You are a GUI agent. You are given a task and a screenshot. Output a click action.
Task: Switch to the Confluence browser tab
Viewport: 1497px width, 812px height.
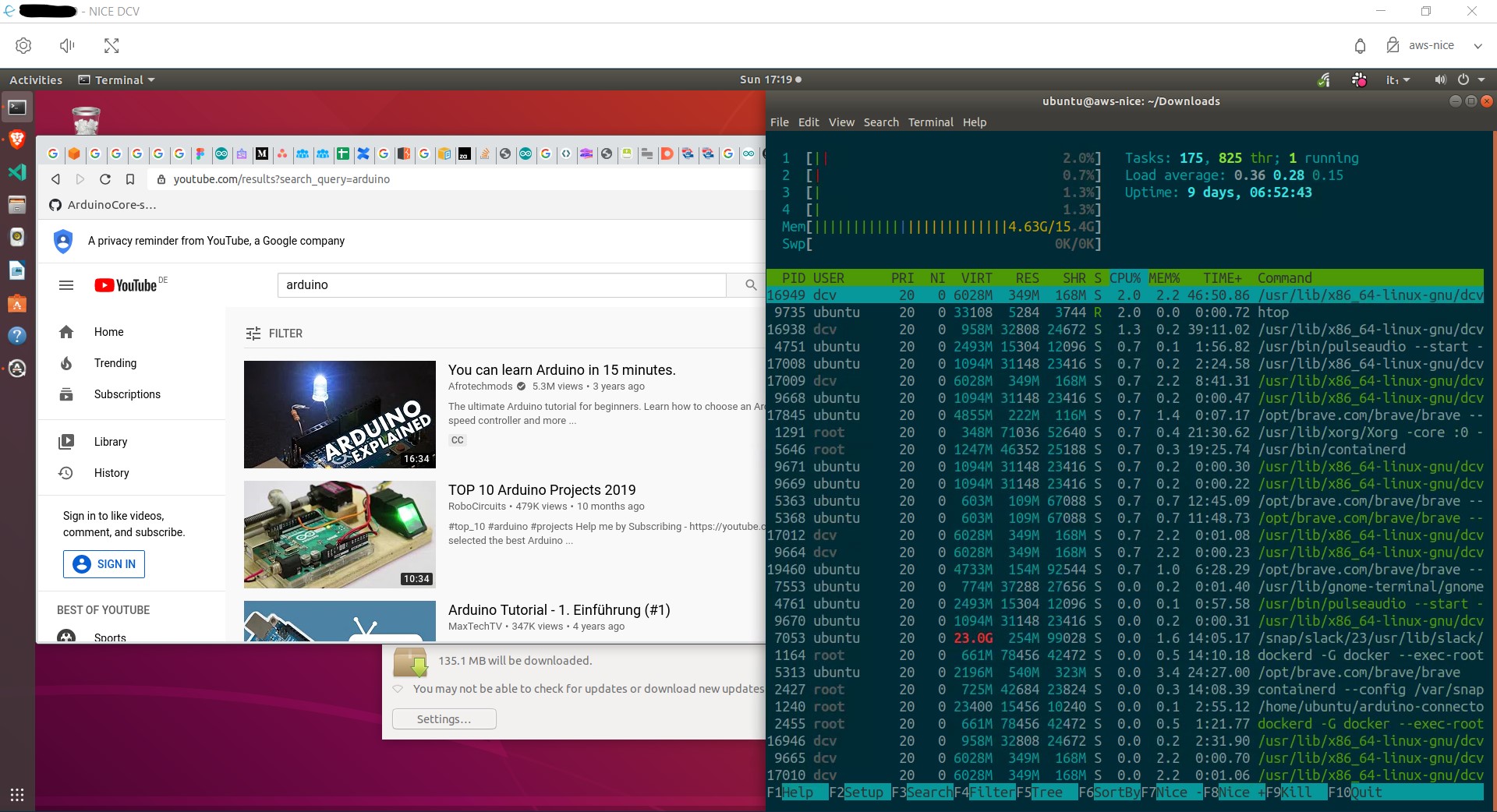coord(363,154)
